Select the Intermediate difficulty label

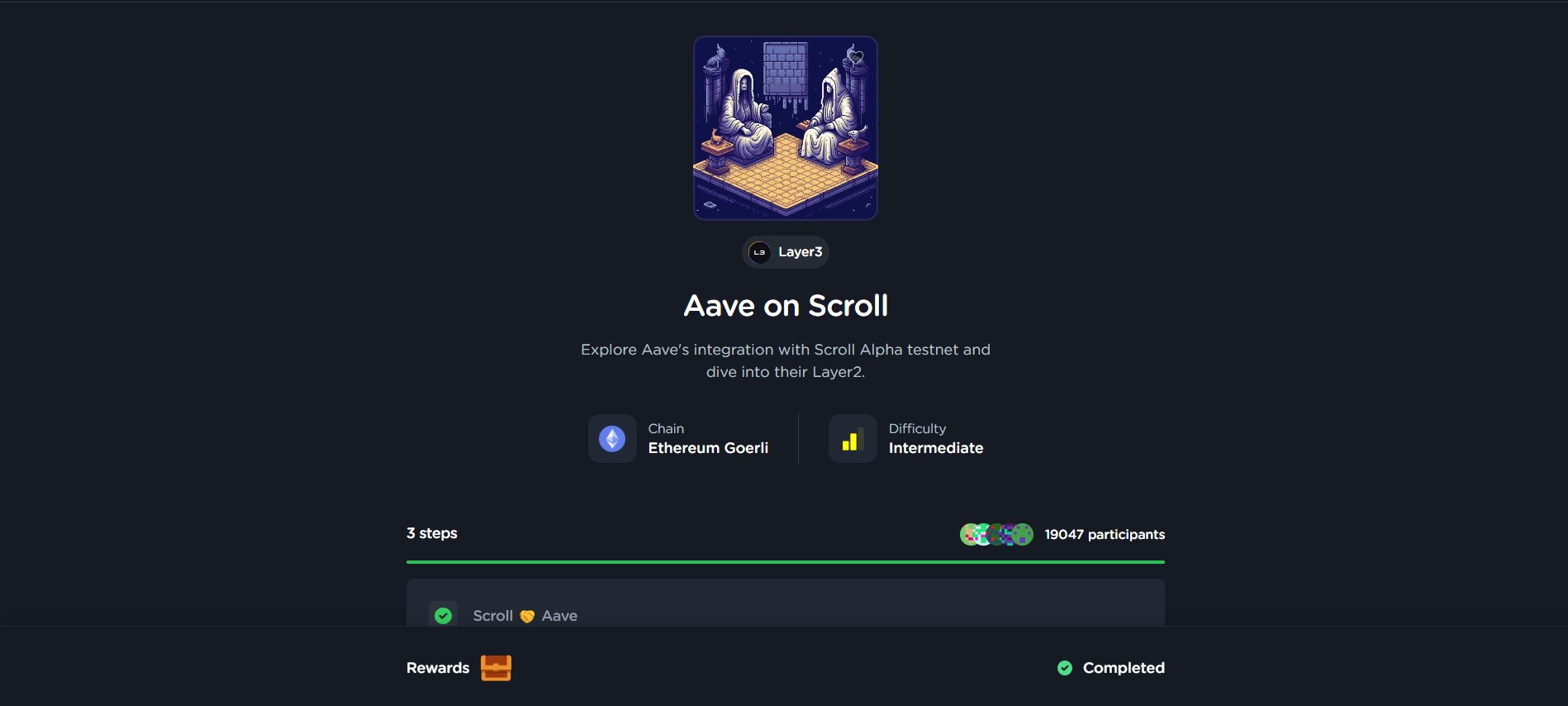(936, 448)
